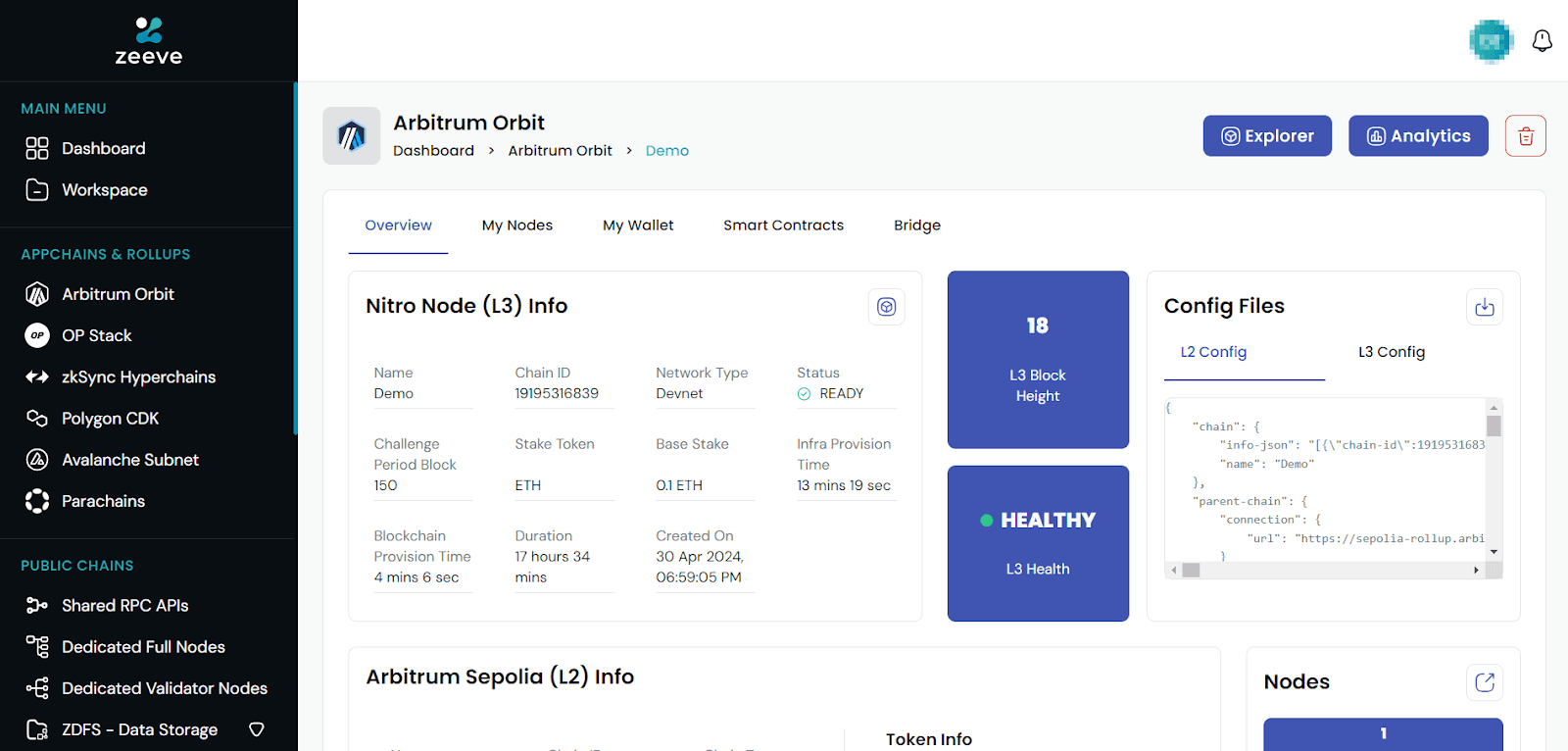Screen dimensions: 1568x751
Task: Select zkSync Hyperchains in the sidebar
Action: [138, 377]
